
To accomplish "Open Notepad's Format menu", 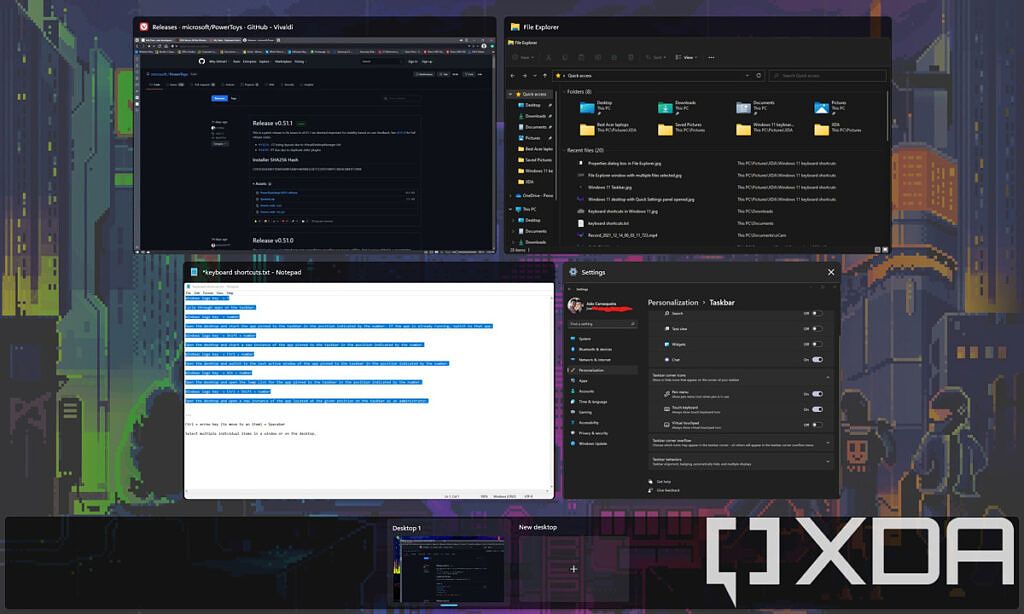I will [x=207, y=293].
